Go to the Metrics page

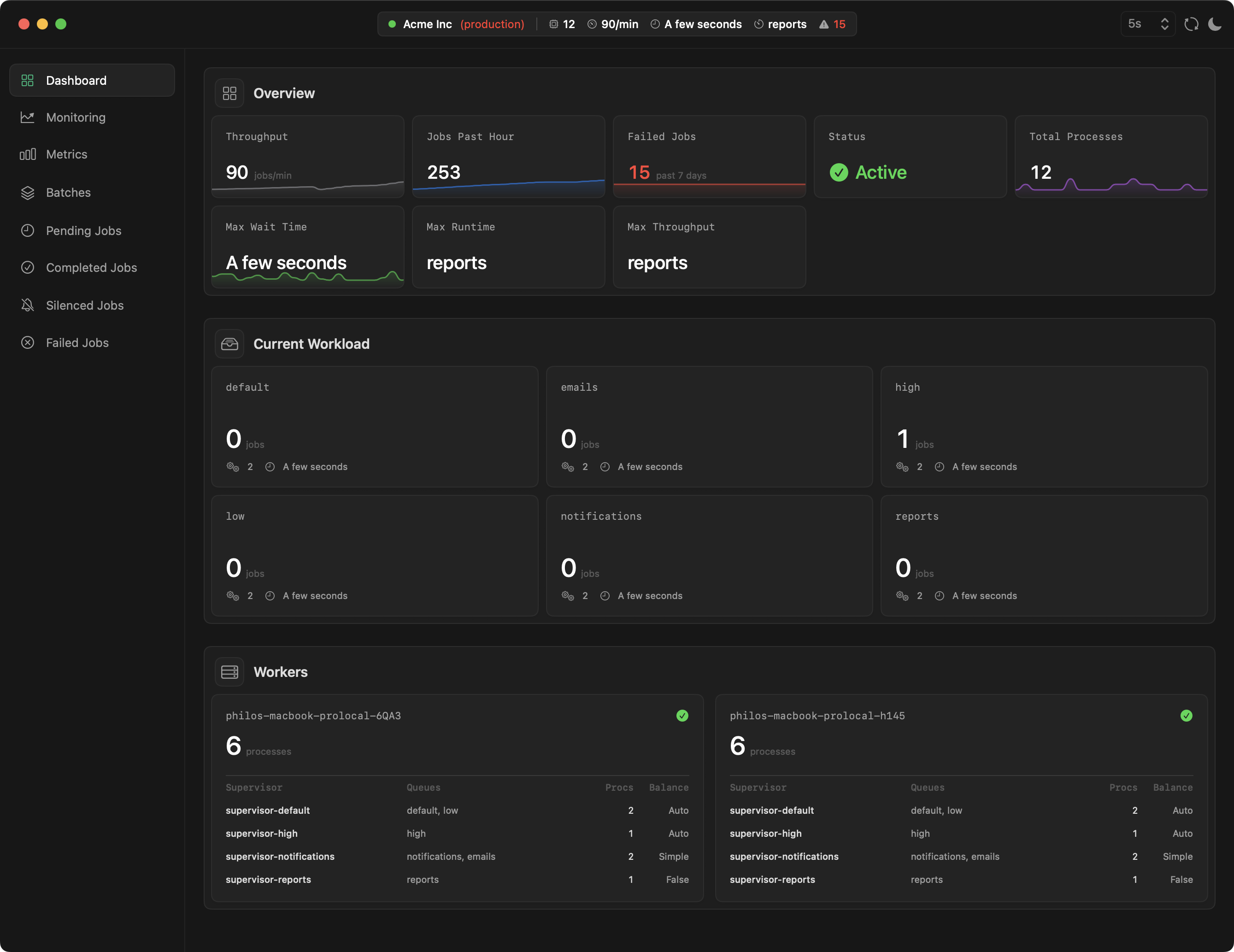click(67, 154)
